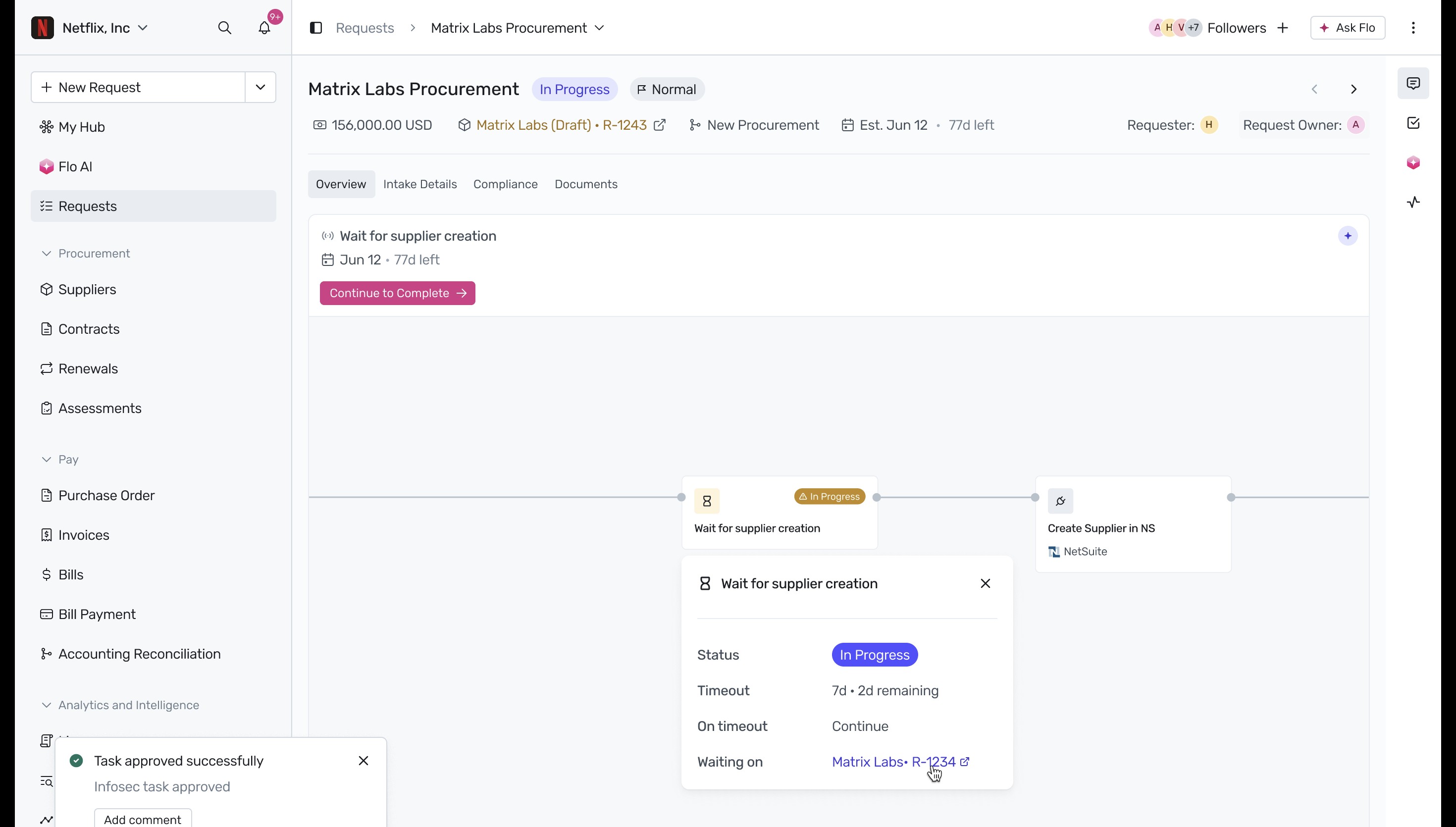The image size is (1456, 827).
Task: Go to the next request arrow
Action: tap(1354, 89)
